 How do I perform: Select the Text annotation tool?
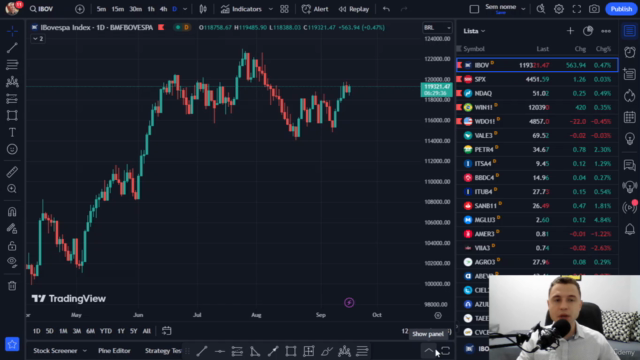tap(12, 133)
